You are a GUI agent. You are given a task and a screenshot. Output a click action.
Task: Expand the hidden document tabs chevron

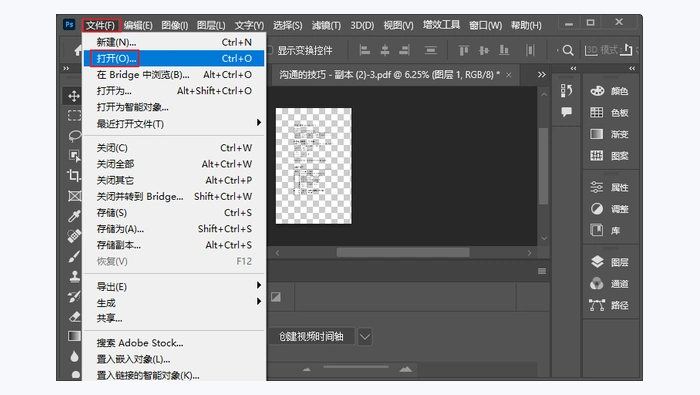pyautogui.click(x=542, y=75)
